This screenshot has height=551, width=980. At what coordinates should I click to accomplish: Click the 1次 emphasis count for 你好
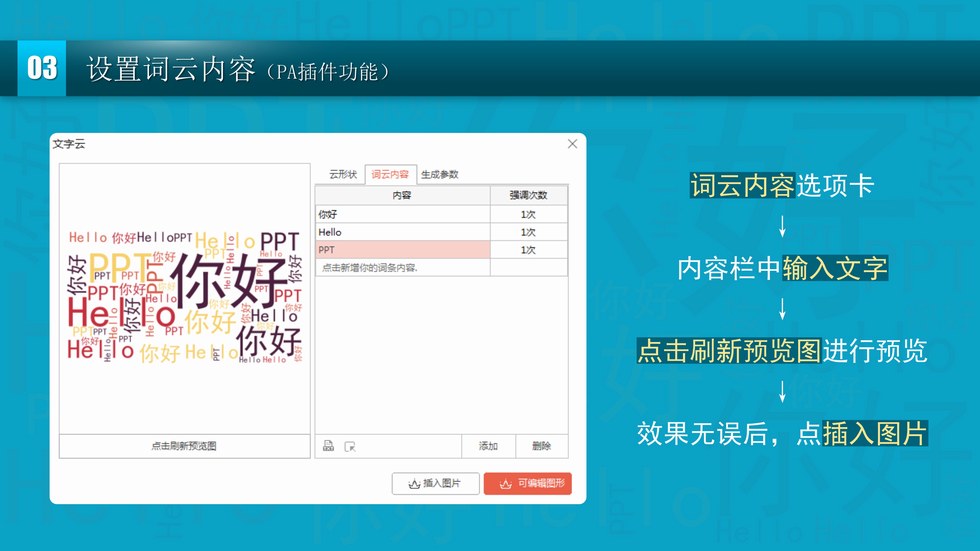click(528, 214)
